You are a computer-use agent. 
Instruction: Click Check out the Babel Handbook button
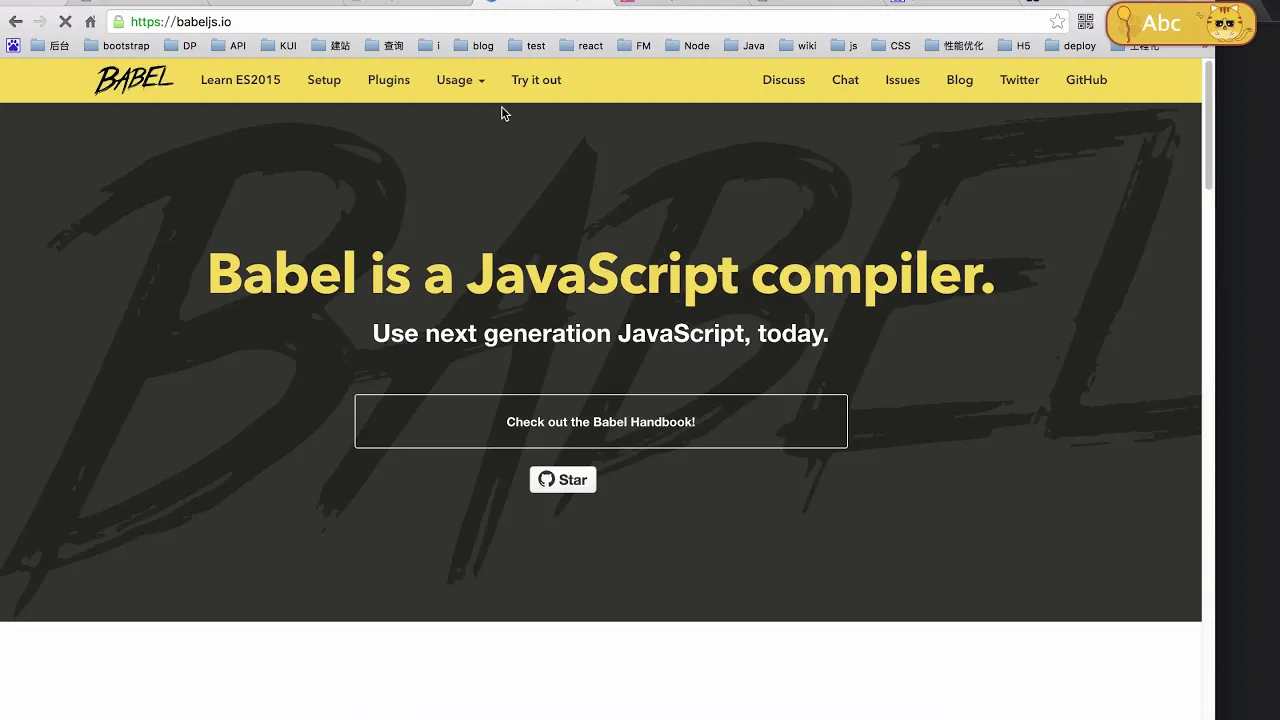[x=601, y=421]
